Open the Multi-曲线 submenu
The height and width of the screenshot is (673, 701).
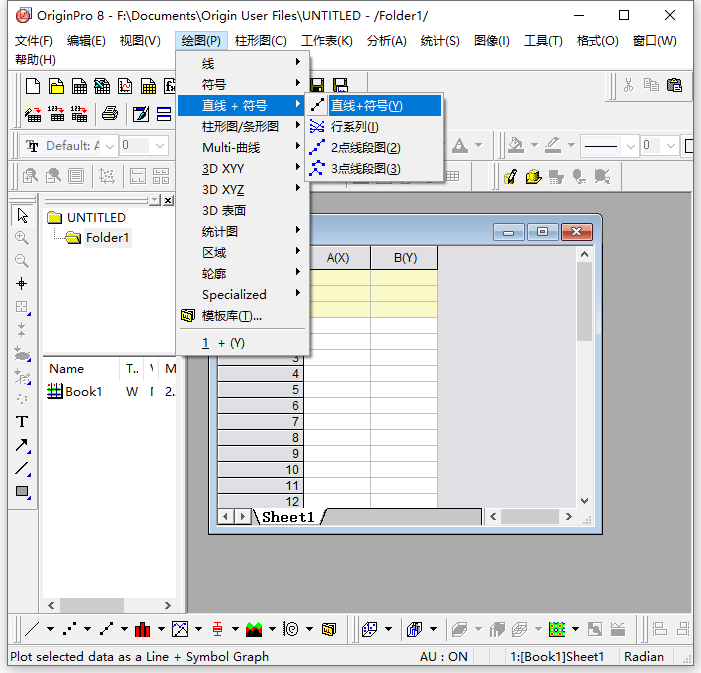243,148
